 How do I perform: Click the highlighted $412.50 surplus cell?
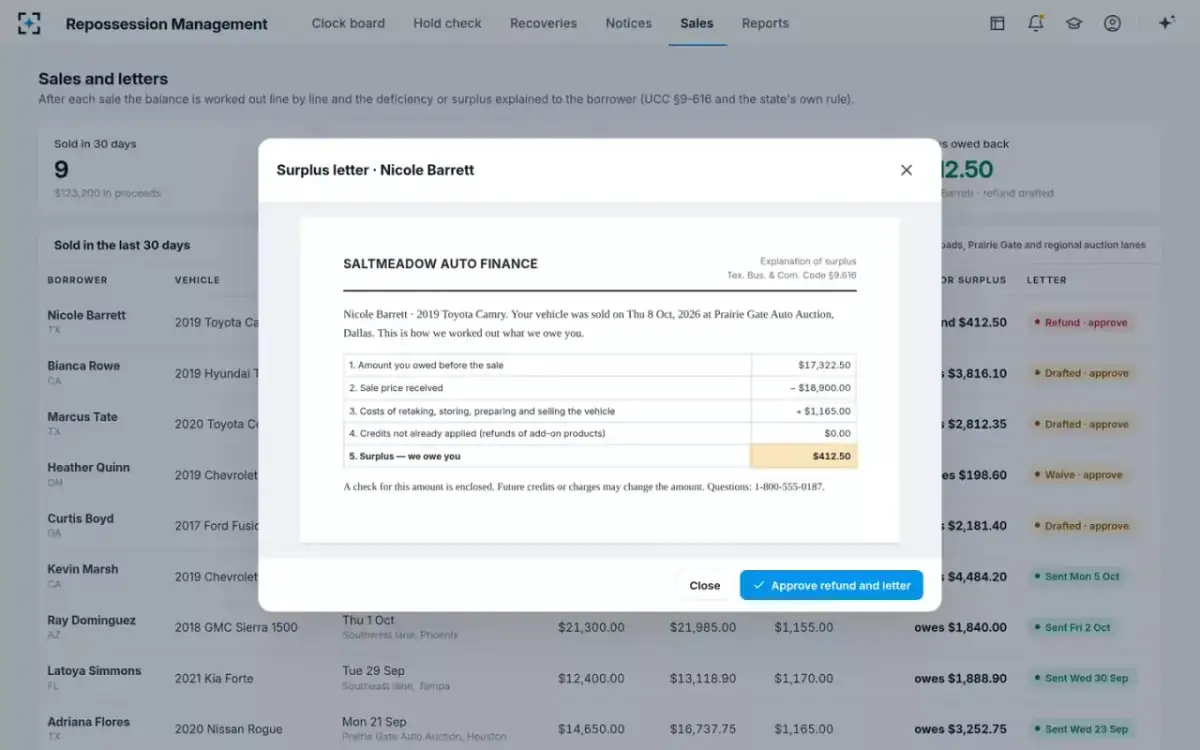pyautogui.click(x=804, y=456)
